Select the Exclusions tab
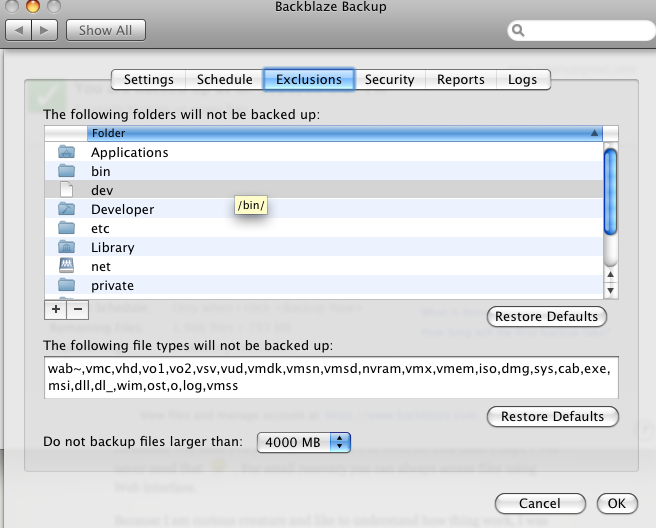Viewport: 656px width, 528px height. tap(309, 79)
